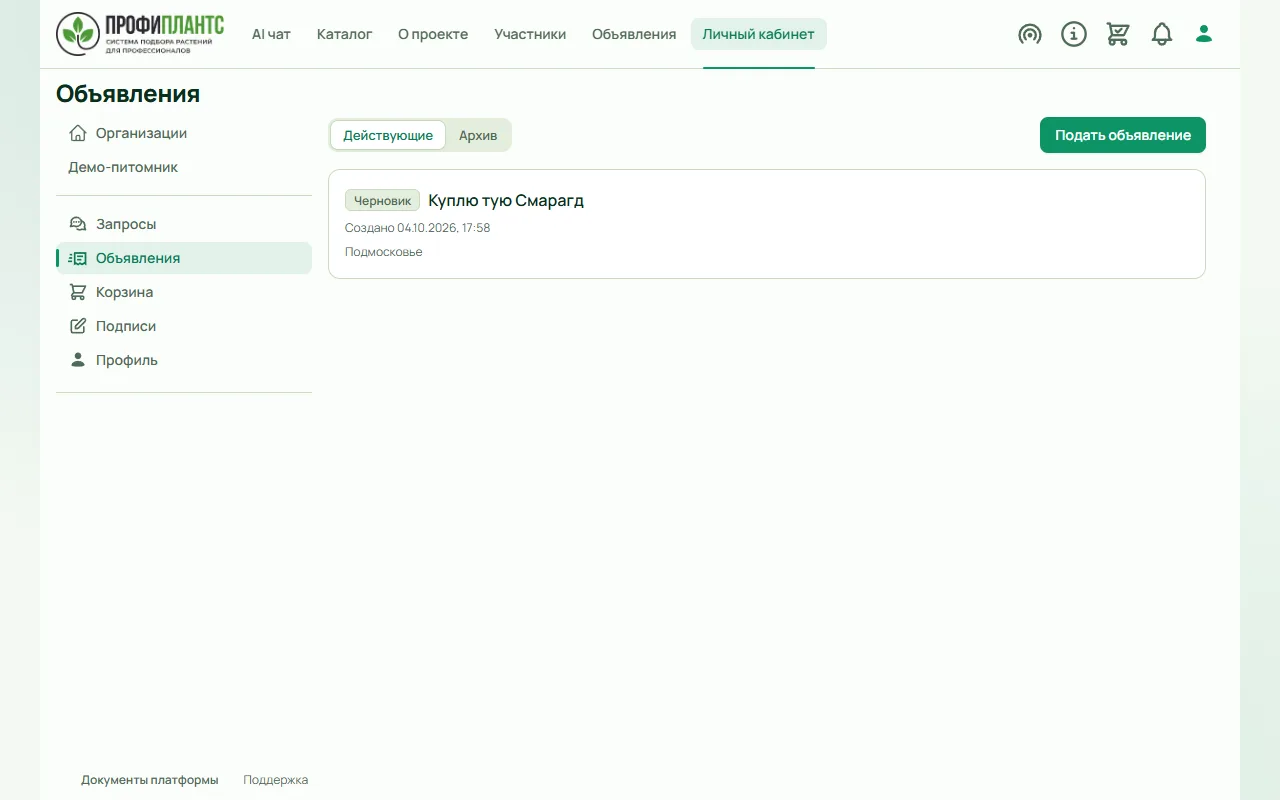
Task: Click the user profile icon in header
Action: click(1204, 34)
